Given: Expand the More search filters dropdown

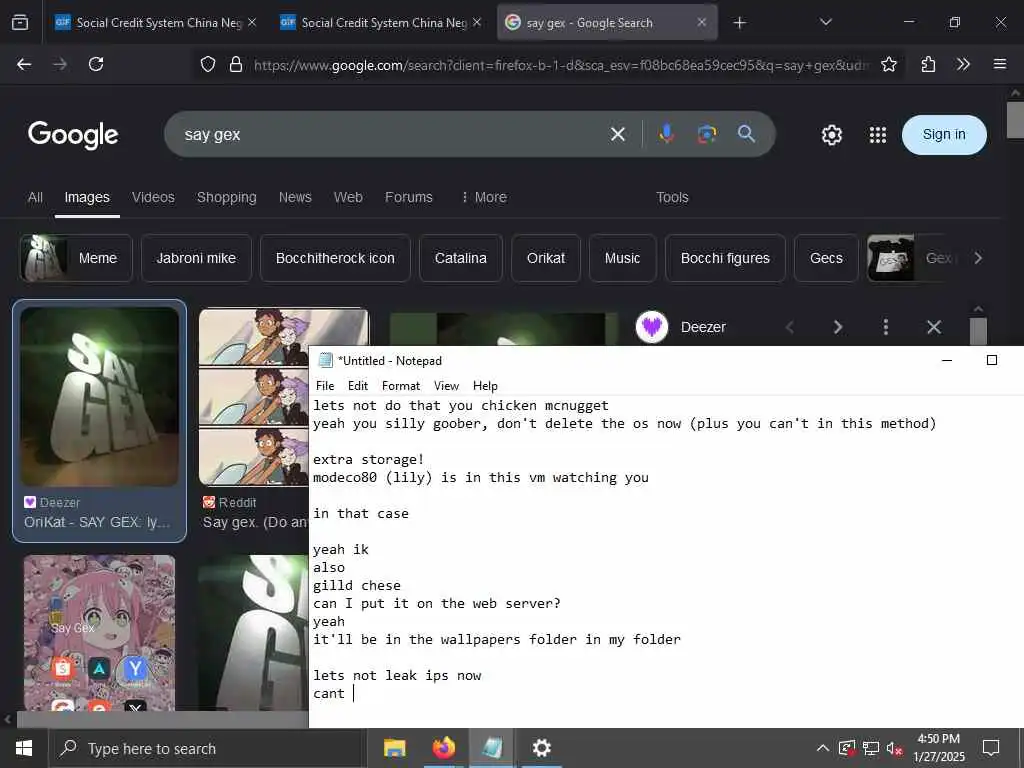Looking at the screenshot, I should (484, 197).
